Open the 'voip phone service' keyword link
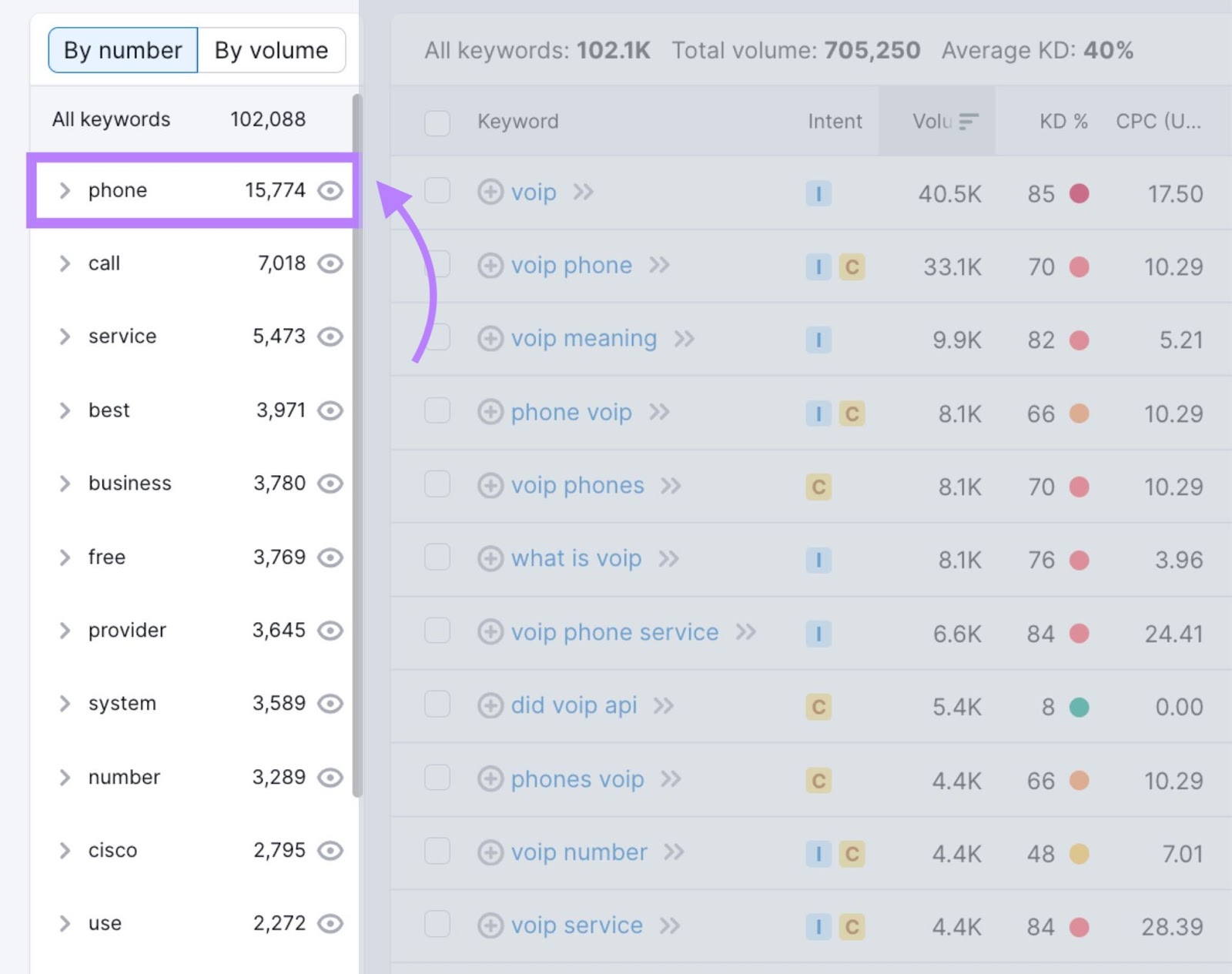Viewport: 1232px width, 974px height. pos(614,632)
